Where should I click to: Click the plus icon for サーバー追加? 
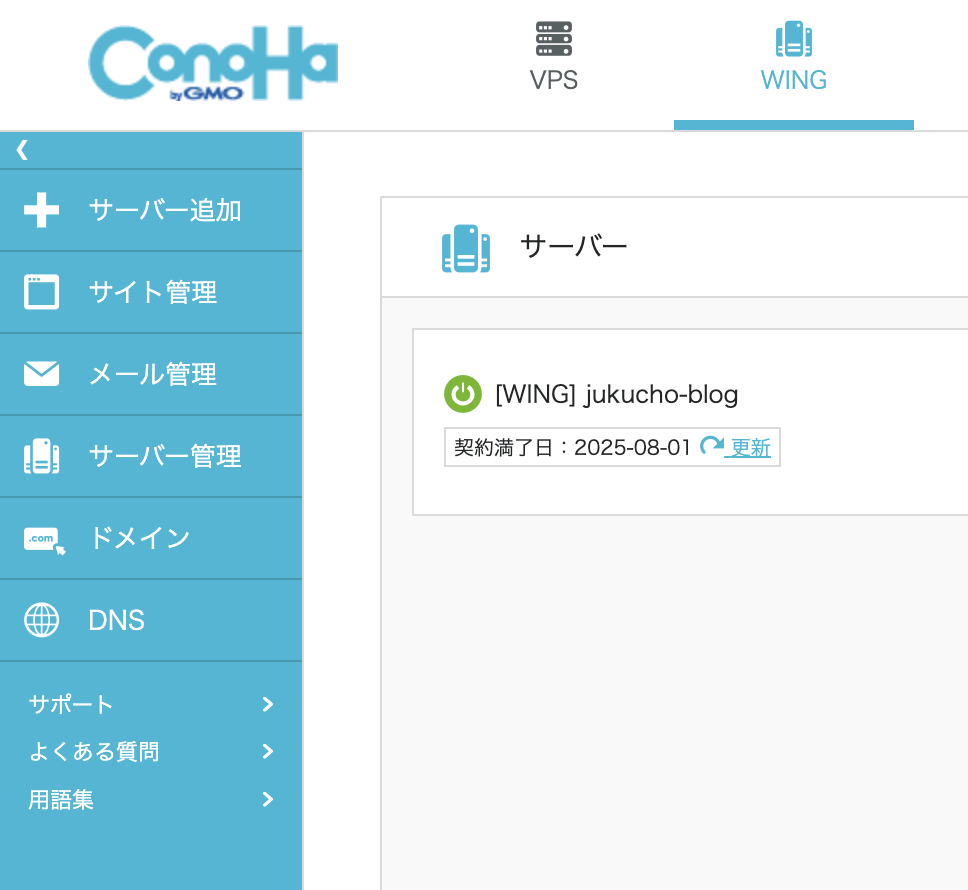(41, 210)
